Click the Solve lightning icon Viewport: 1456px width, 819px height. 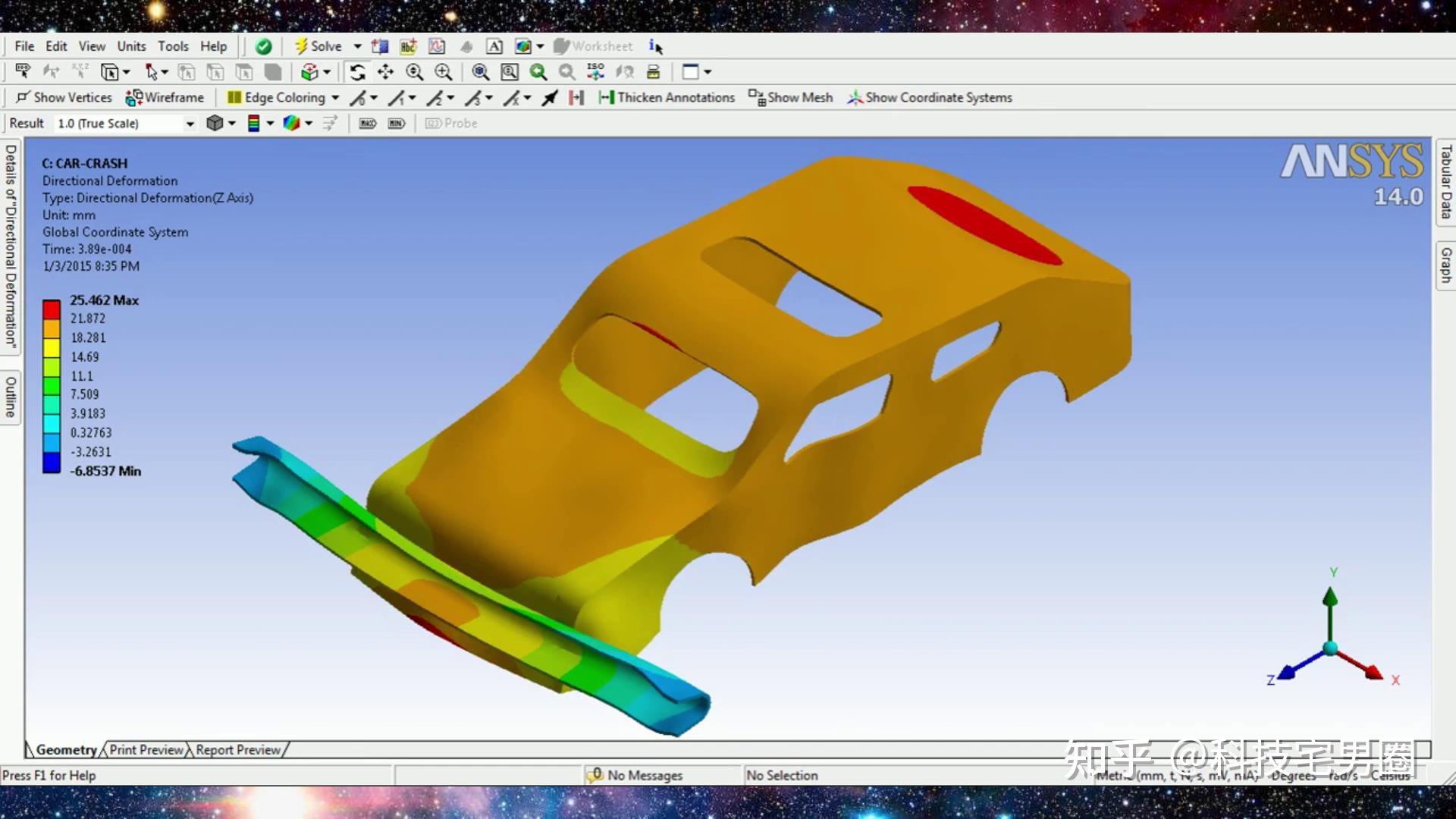click(302, 47)
